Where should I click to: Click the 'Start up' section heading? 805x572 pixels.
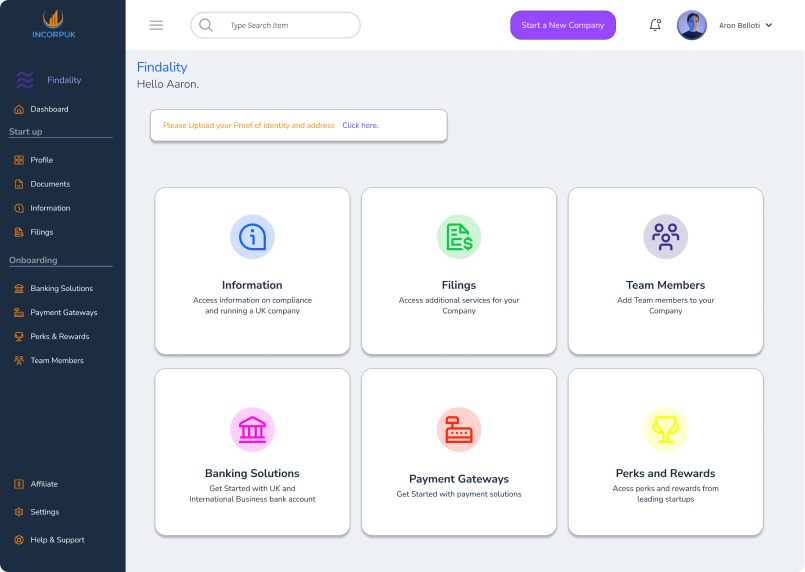pos(26,131)
